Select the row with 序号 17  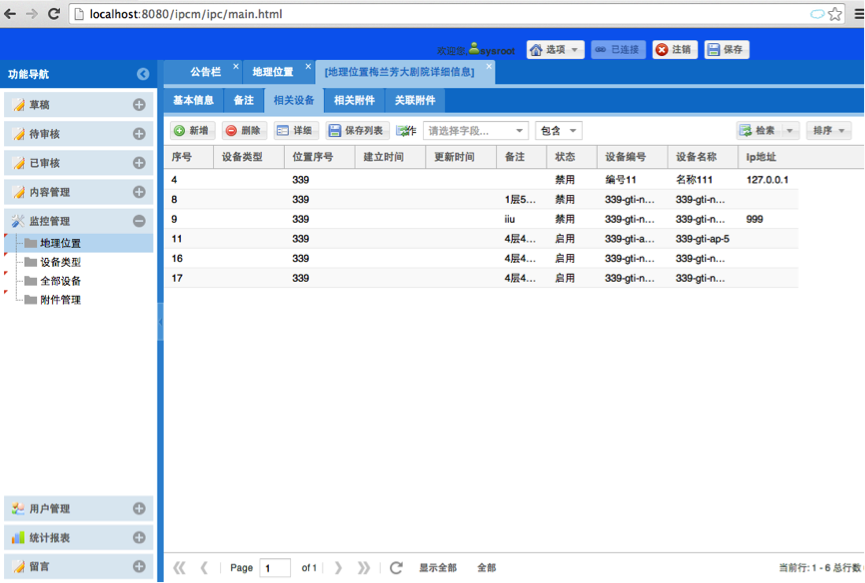pos(481,278)
